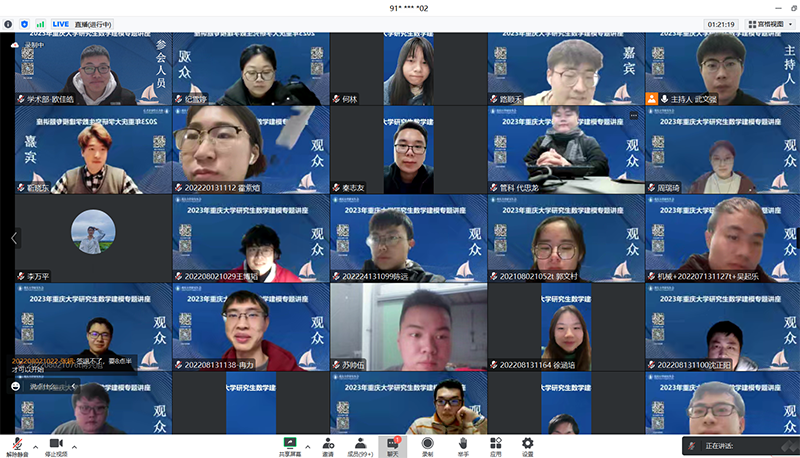Select the 李万平 avatar tile
The width and height of the screenshot is (800, 458).
pos(93,239)
